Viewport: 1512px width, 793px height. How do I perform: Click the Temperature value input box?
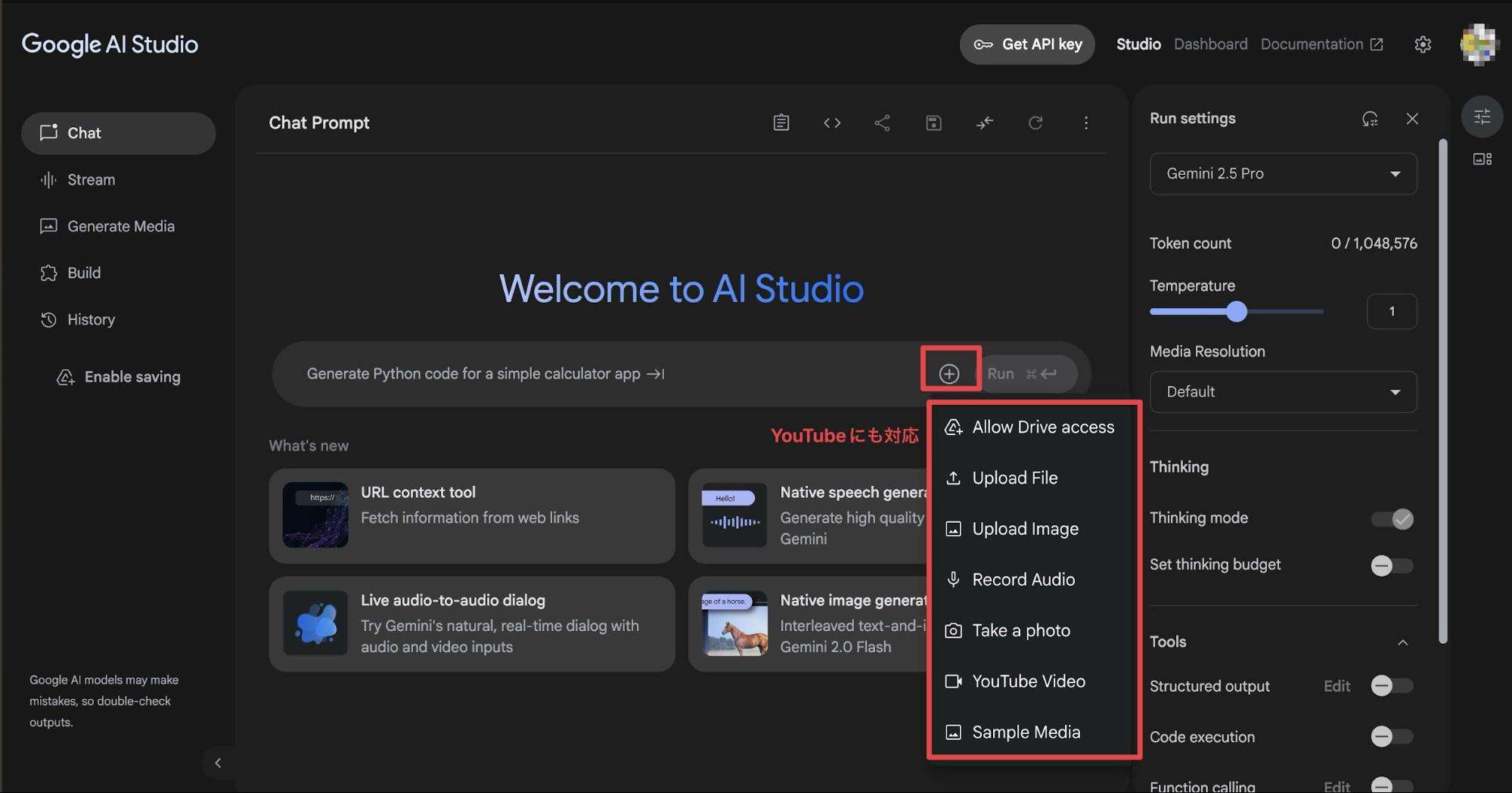tap(1392, 311)
